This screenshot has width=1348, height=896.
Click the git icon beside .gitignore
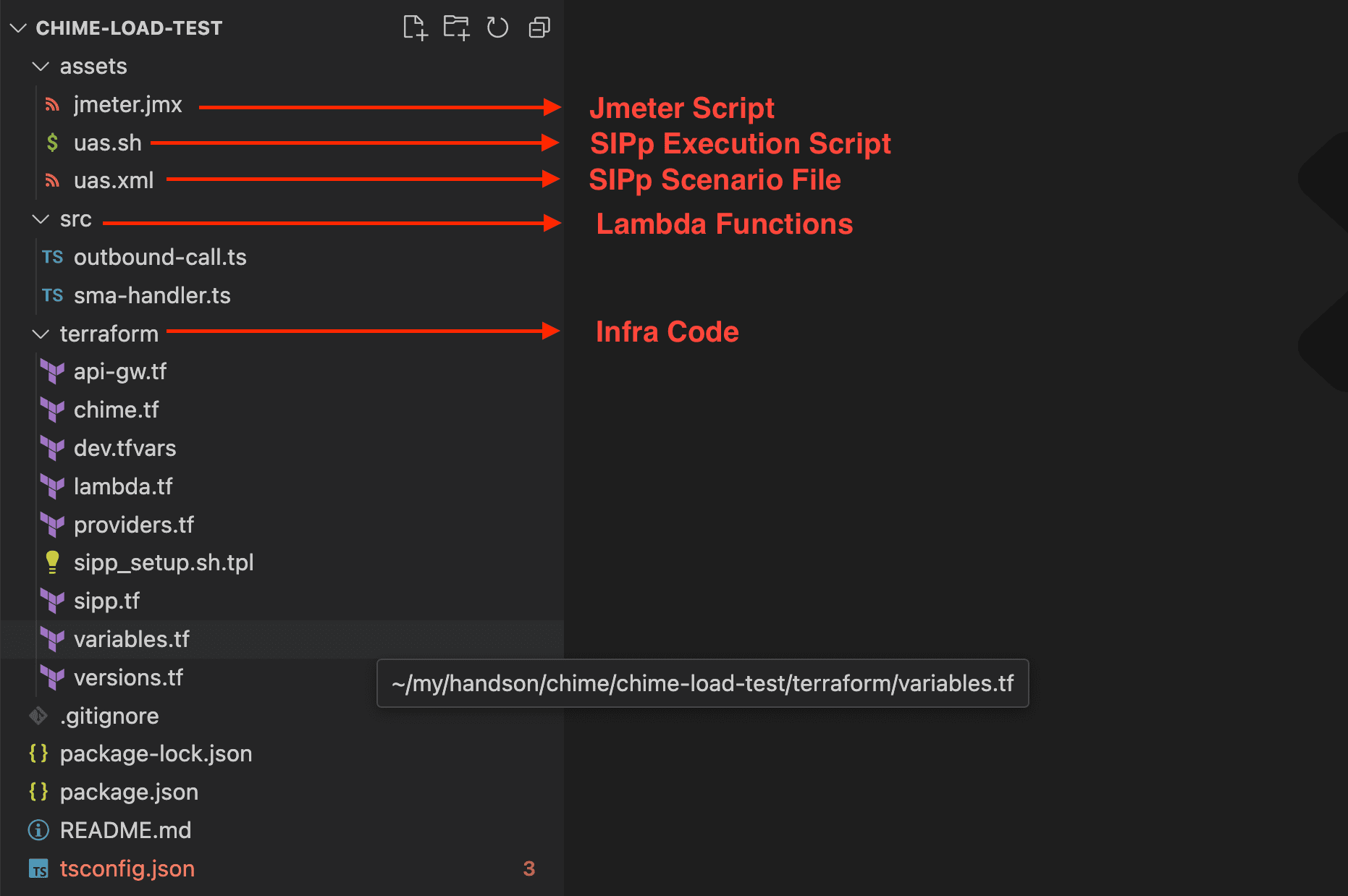[38, 716]
